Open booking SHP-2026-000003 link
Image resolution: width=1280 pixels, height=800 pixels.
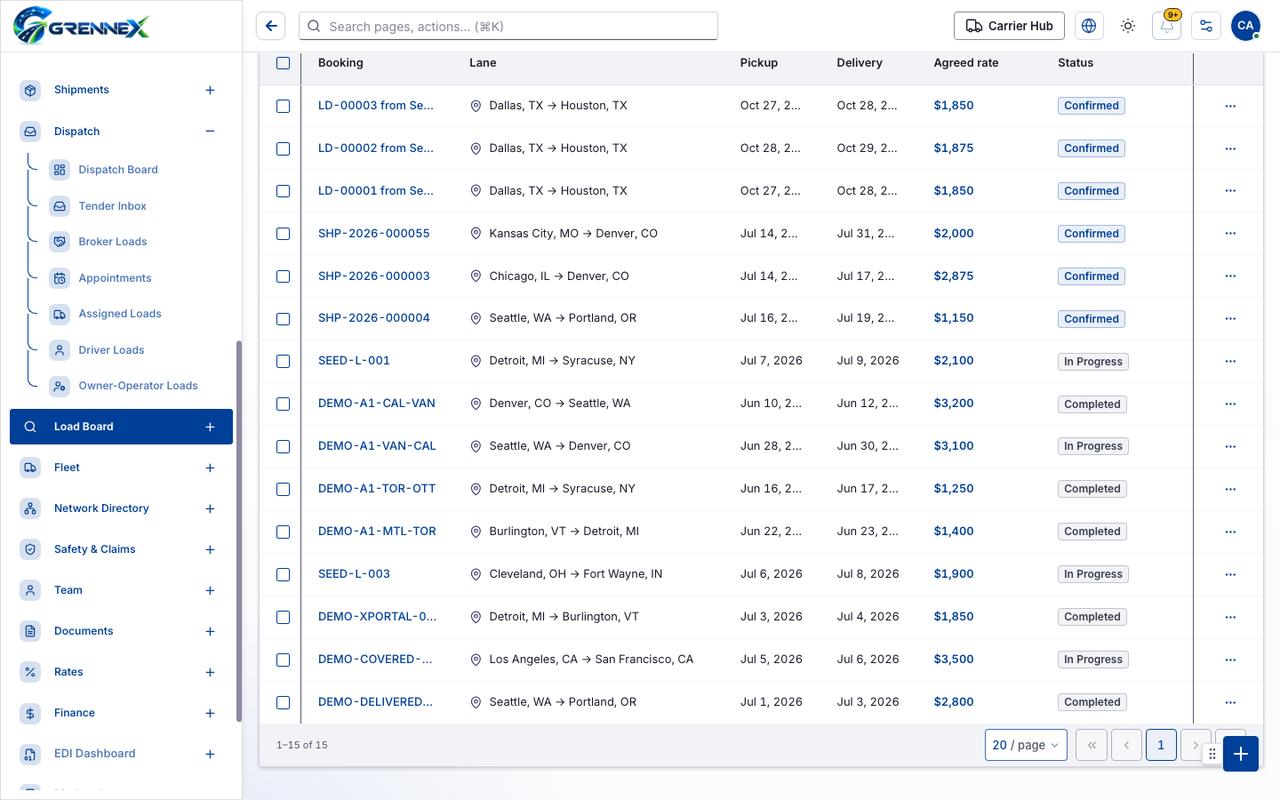(x=374, y=276)
